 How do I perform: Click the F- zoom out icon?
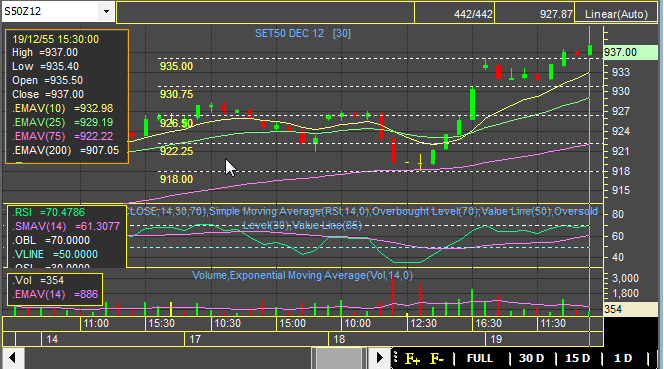tap(437, 359)
